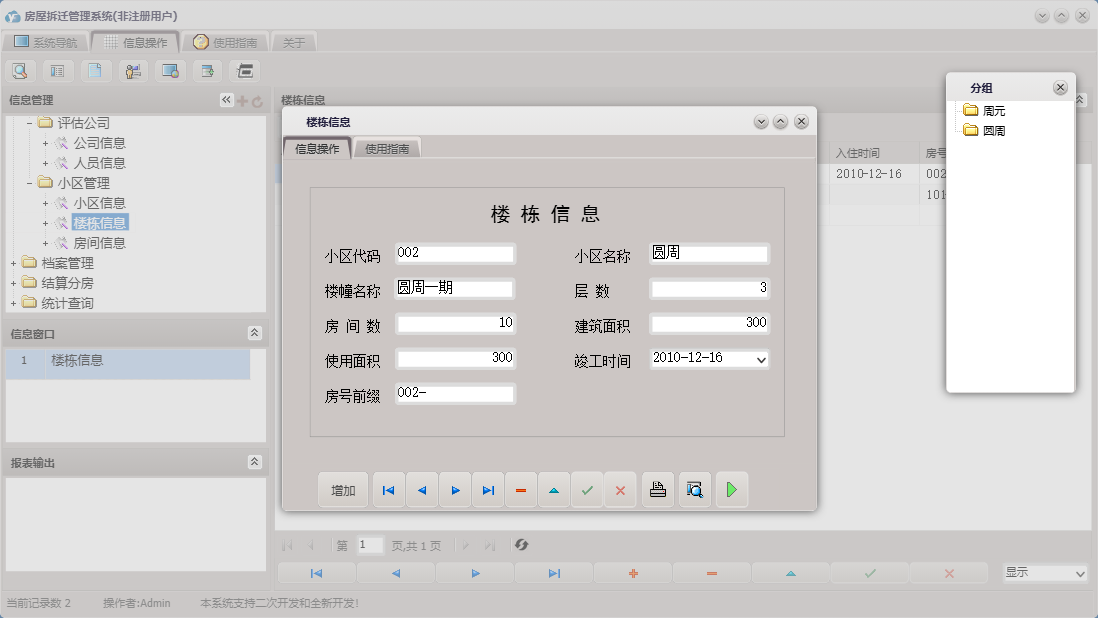Click the 小区代码 input field
The height and width of the screenshot is (618, 1098).
pos(455,253)
